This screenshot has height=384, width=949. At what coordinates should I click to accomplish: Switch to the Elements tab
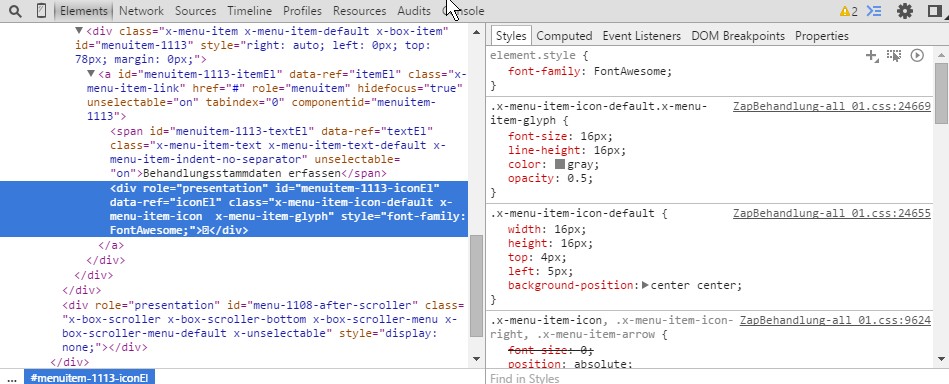[x=84, y=11]
